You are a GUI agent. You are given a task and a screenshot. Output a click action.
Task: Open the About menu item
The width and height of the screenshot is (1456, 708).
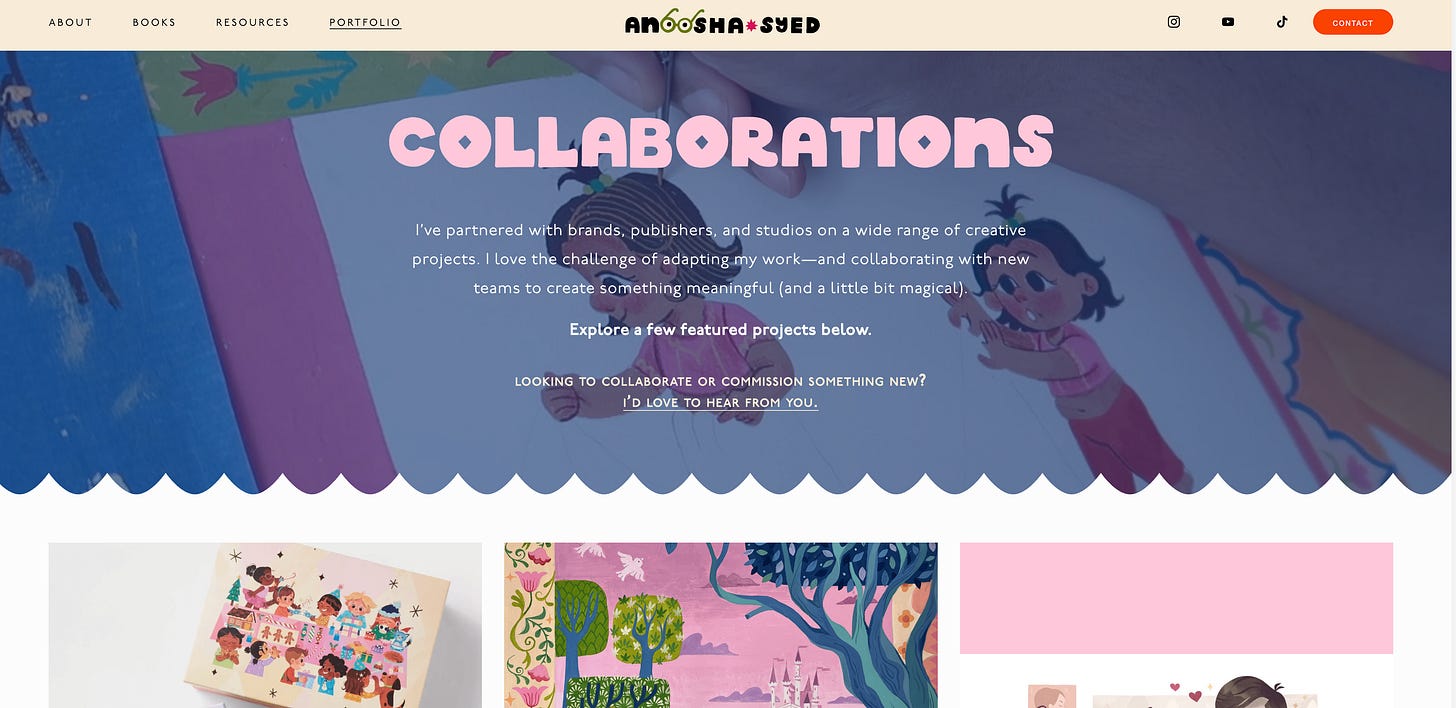coord(71,22)
